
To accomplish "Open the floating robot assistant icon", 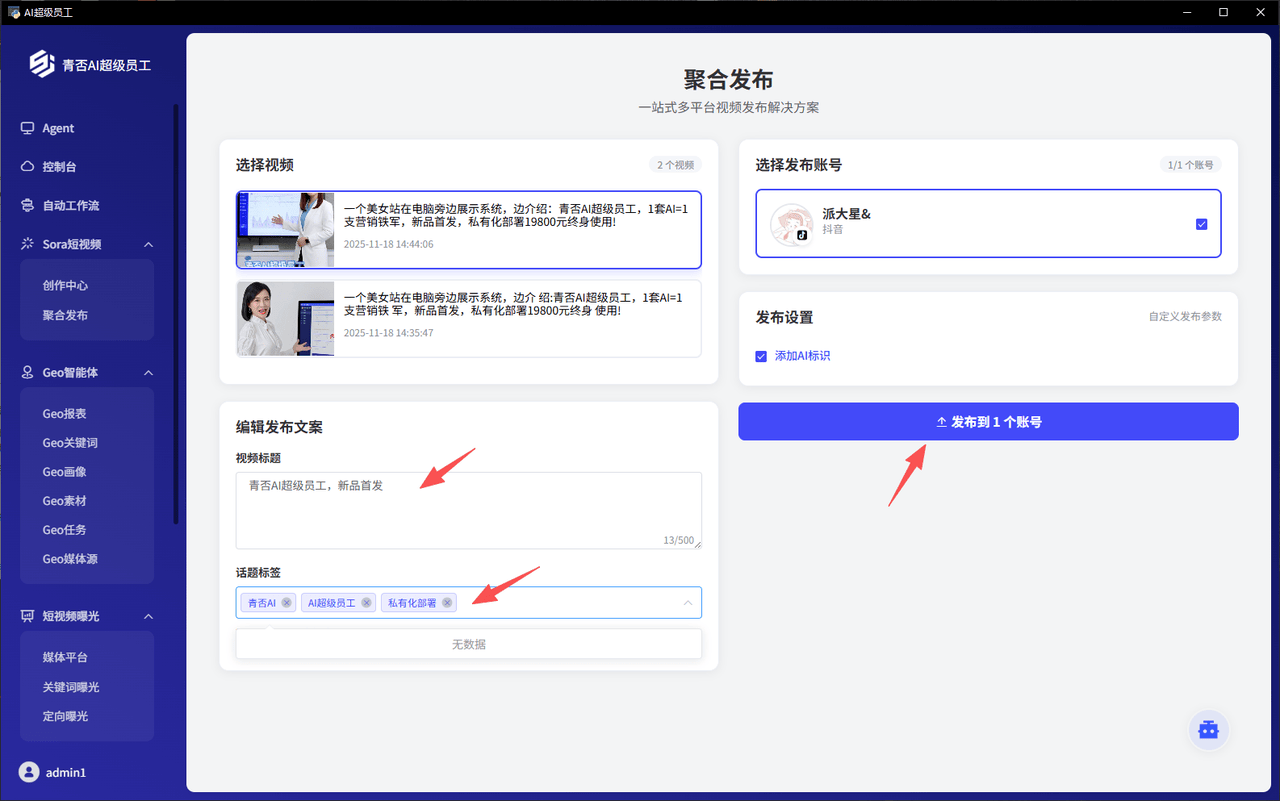I will coord(1208,730).
